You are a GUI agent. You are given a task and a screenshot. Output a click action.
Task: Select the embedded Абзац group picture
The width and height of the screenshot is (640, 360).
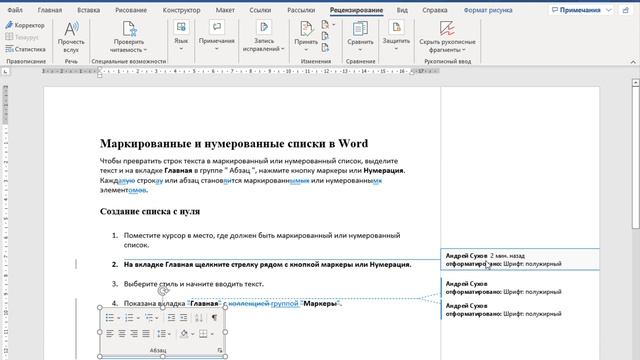(162, 332)
